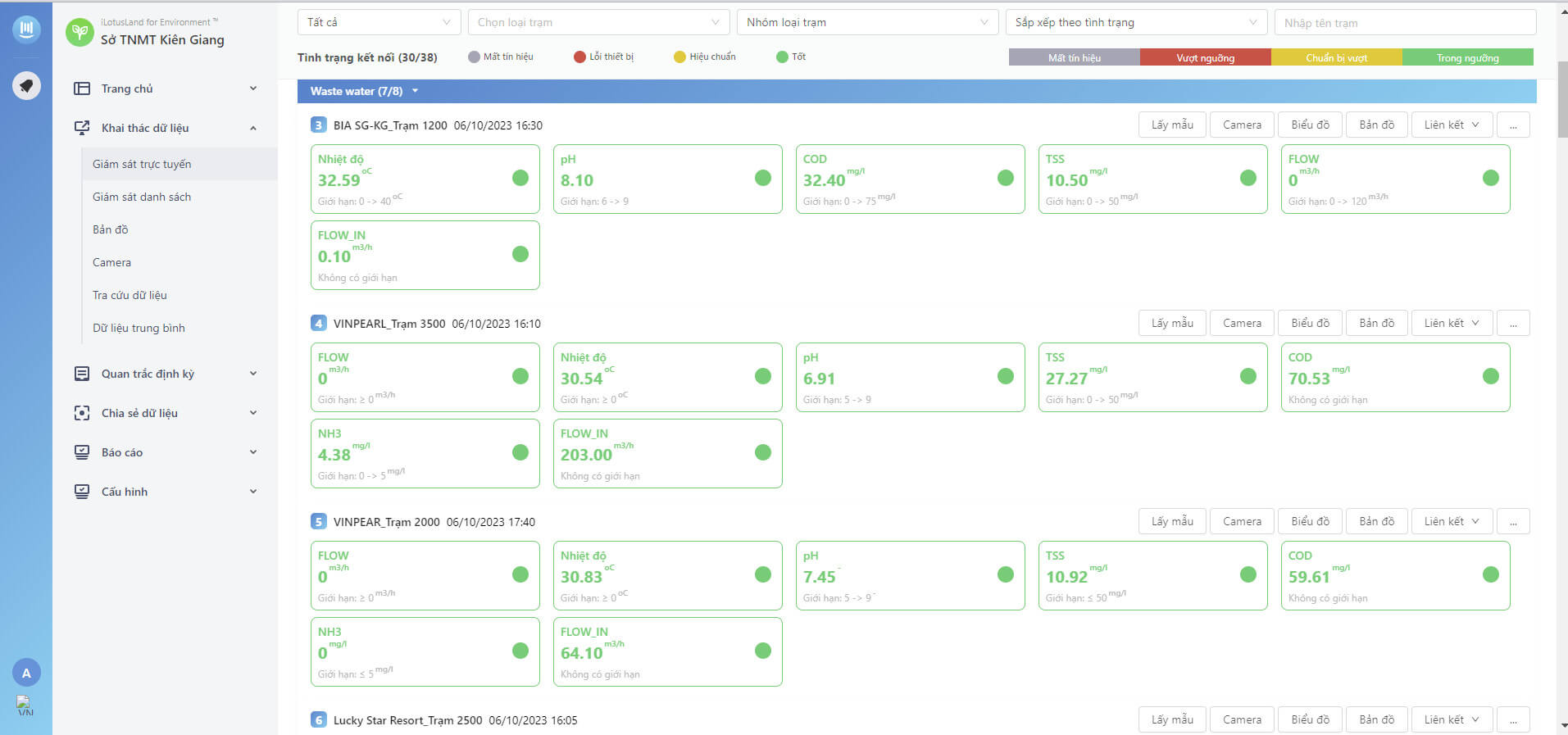
Task: Click the Trang chủ menu icon
Action: pyautogui.click(x=82, y=88)
